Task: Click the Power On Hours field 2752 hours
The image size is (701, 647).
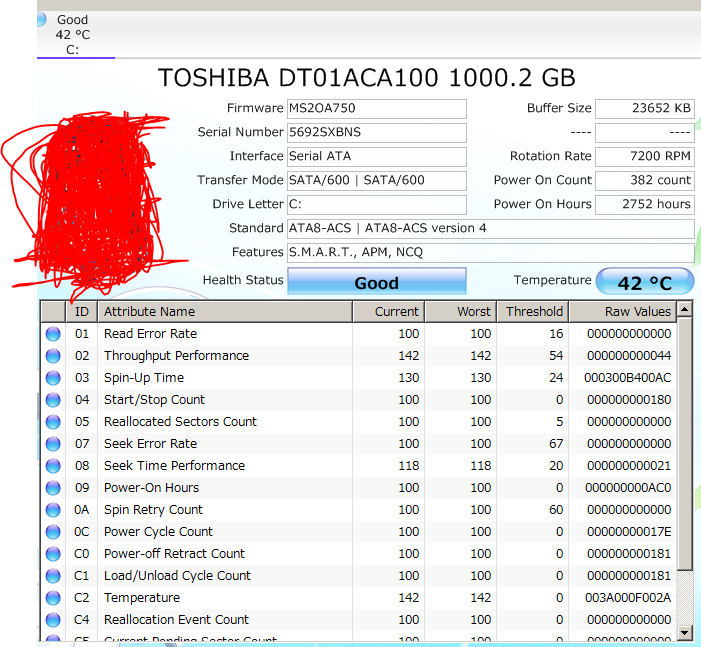Action: 645,204
